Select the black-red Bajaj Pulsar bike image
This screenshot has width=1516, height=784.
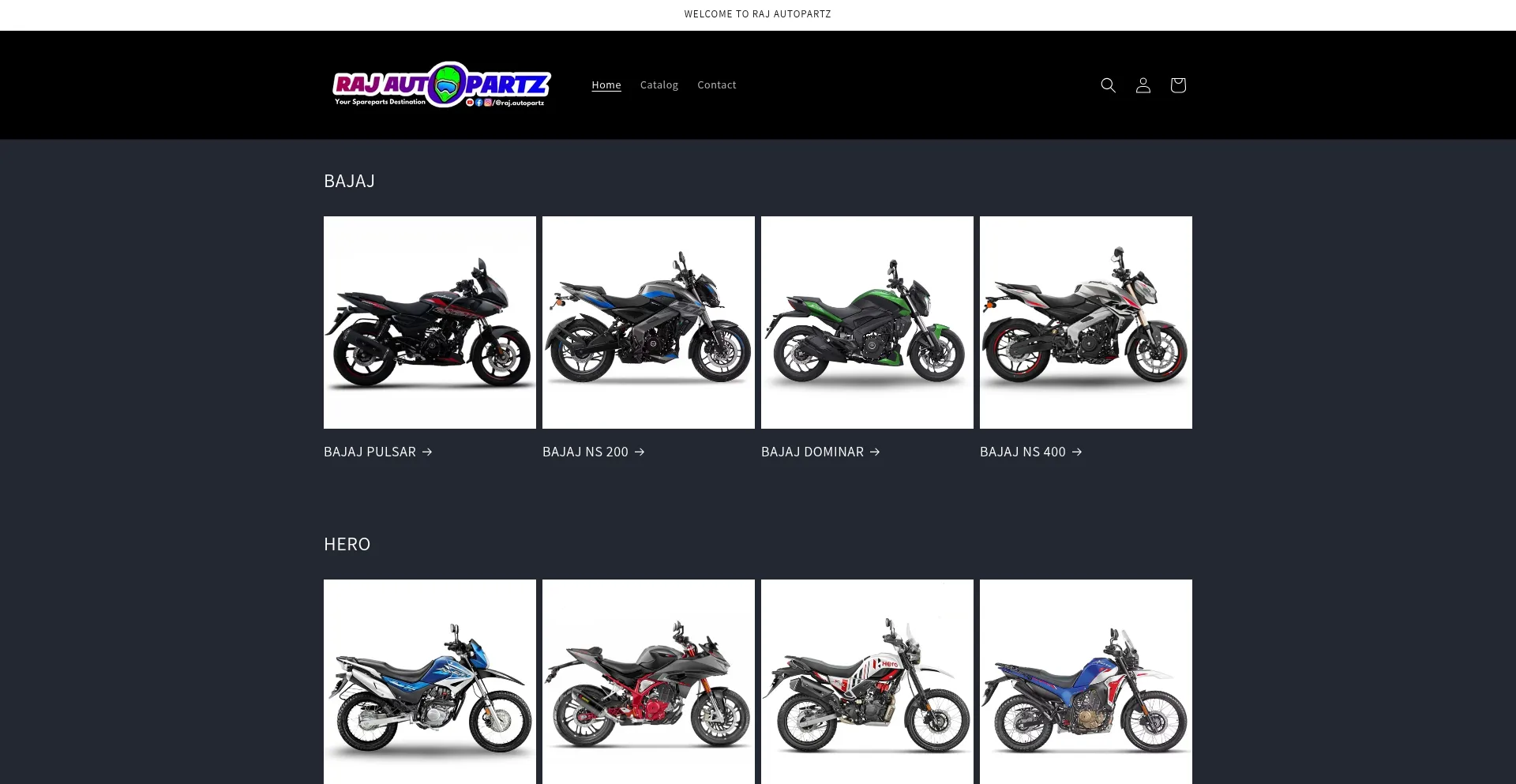(430, 322)
